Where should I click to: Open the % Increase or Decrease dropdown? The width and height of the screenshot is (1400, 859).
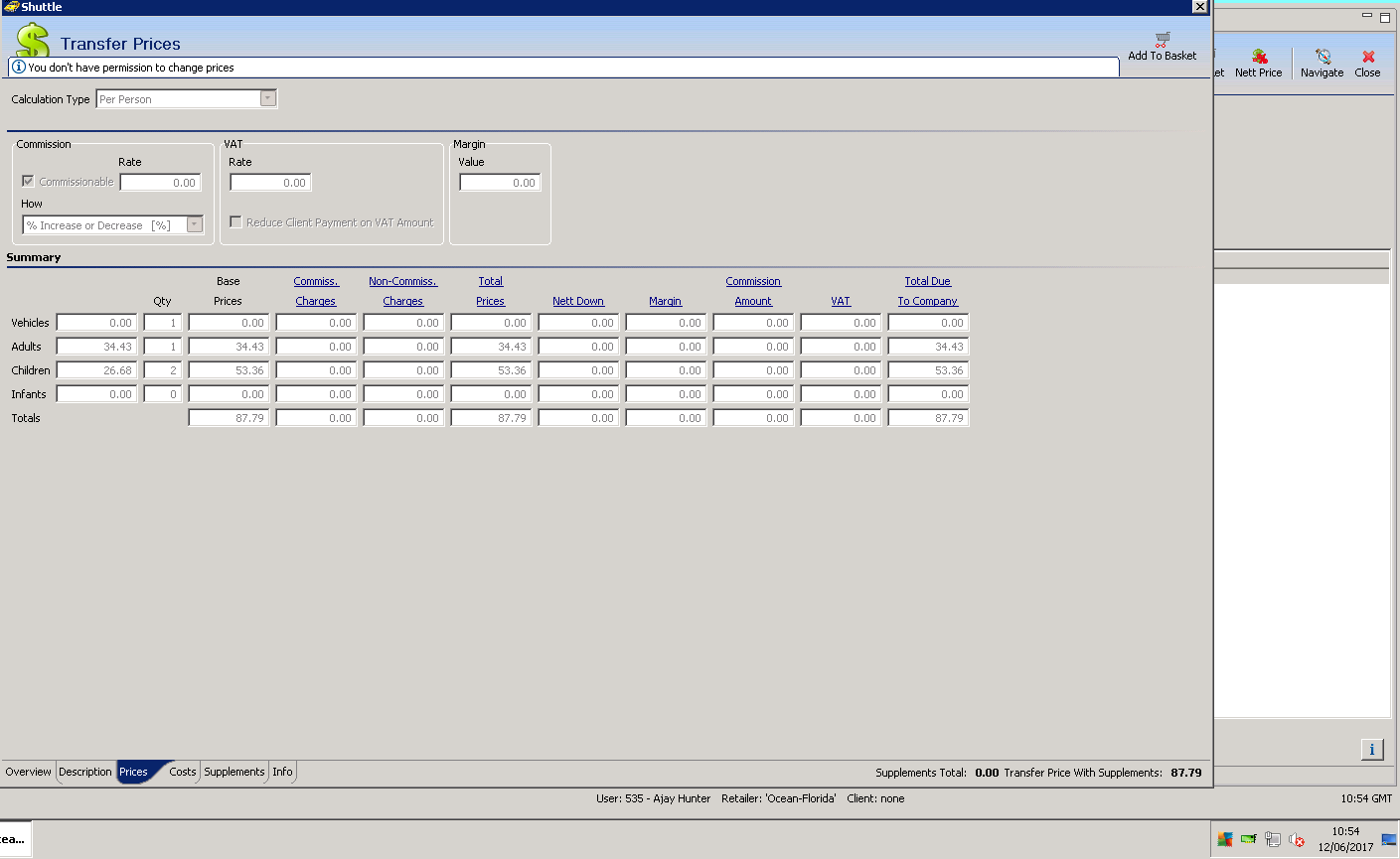(x=195, y=225)
